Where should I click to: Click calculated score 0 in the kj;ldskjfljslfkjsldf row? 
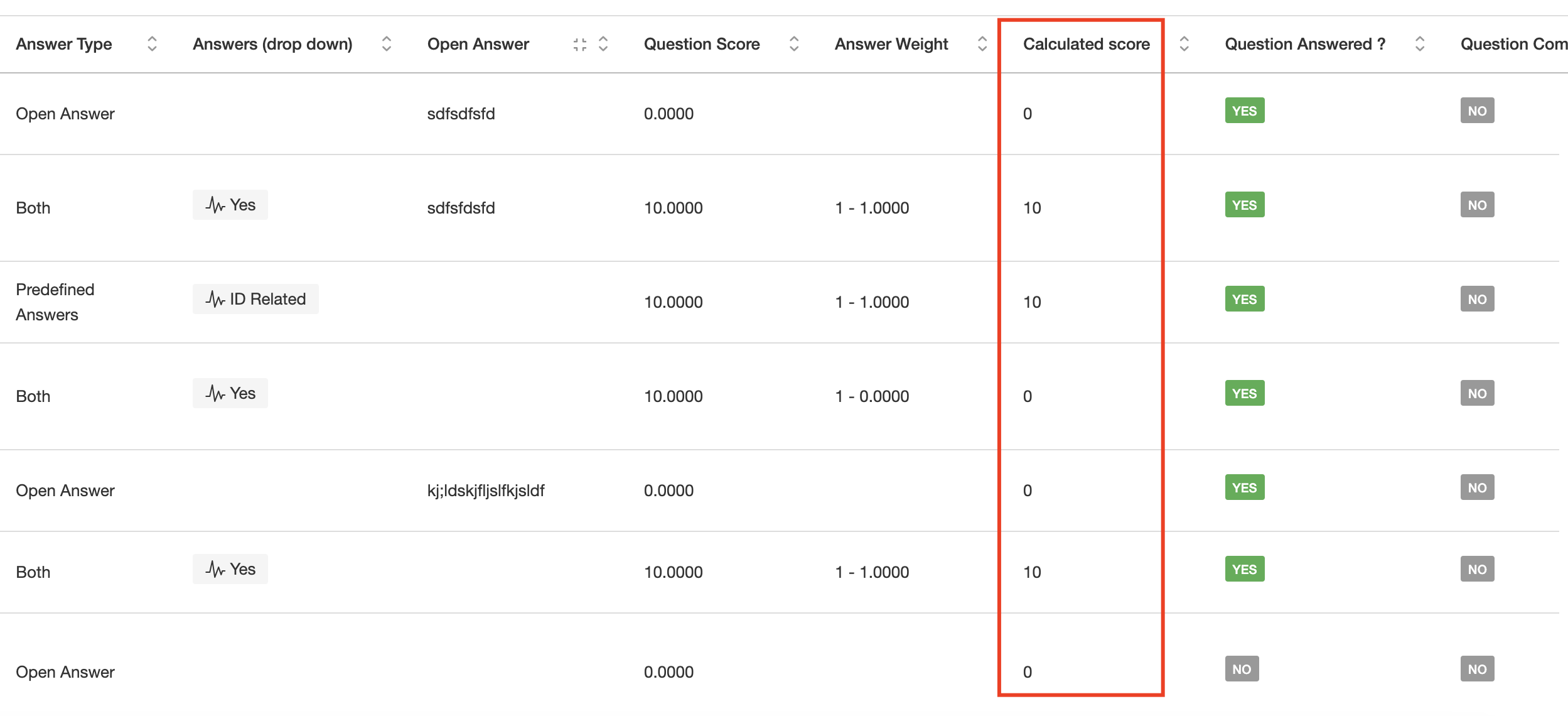[1028, 491]
